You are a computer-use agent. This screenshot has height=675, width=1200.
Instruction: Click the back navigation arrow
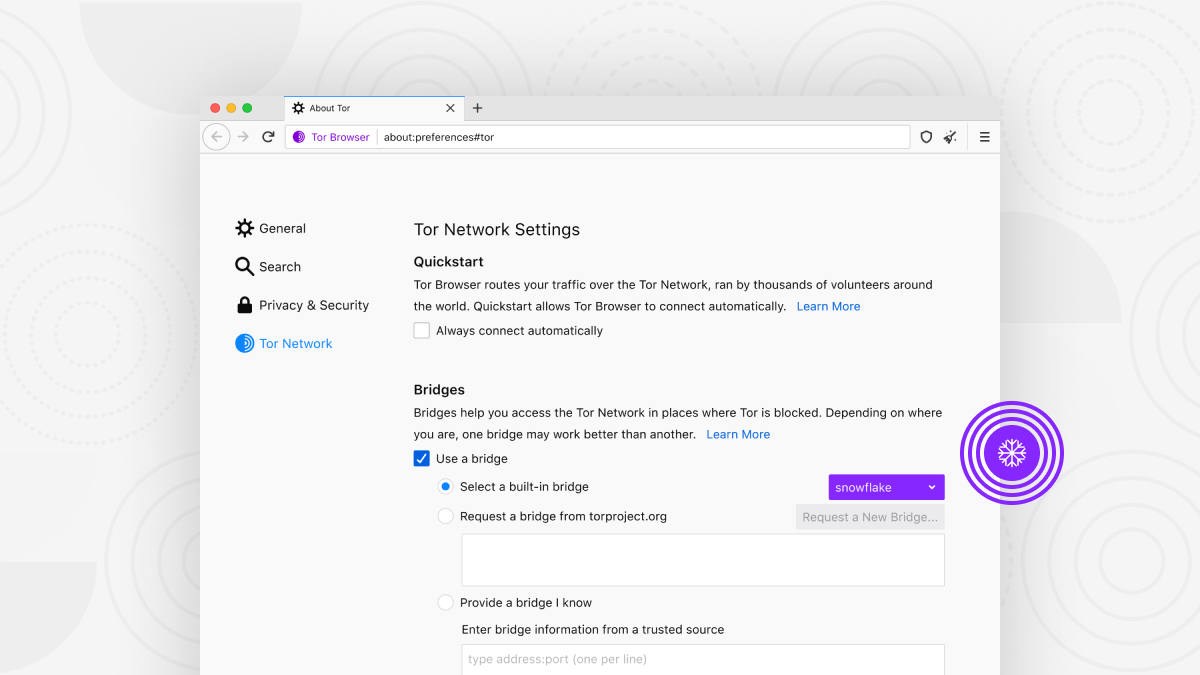pyautogui.click(x=216, y=137)
